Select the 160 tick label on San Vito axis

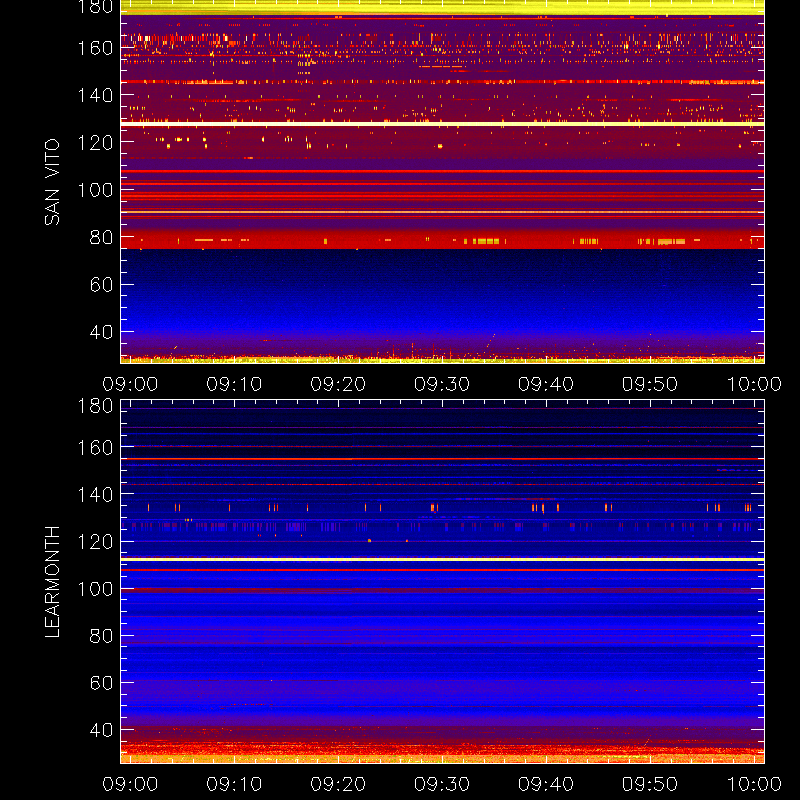tap(95, 48)
